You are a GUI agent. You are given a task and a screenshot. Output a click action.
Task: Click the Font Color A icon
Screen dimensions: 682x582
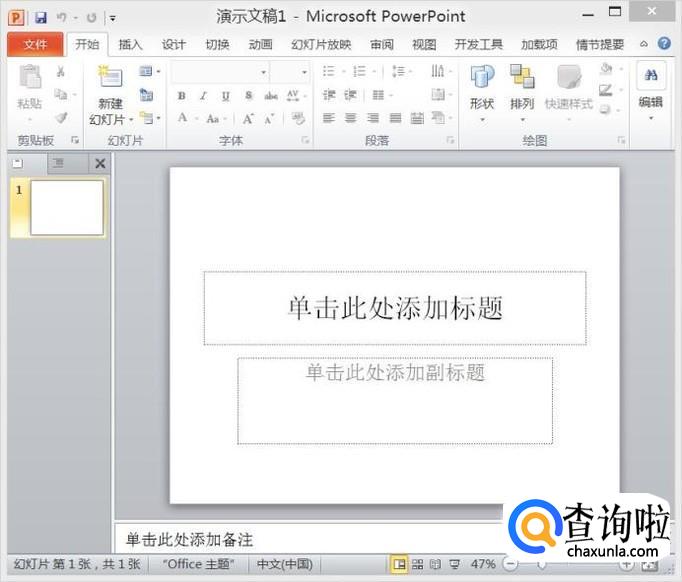click(x=183, y=118)
